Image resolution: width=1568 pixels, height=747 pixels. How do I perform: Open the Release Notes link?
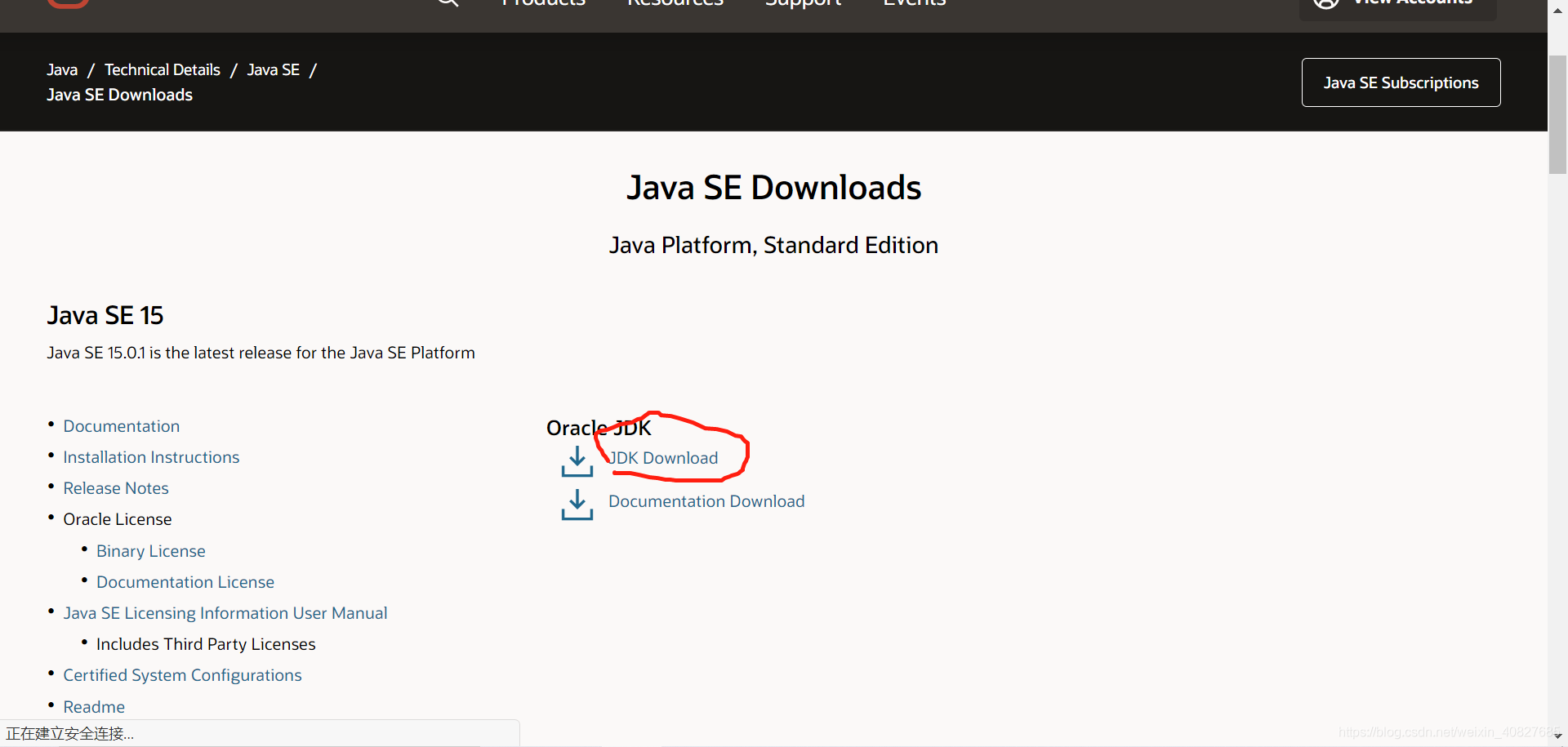click(116, 488)
